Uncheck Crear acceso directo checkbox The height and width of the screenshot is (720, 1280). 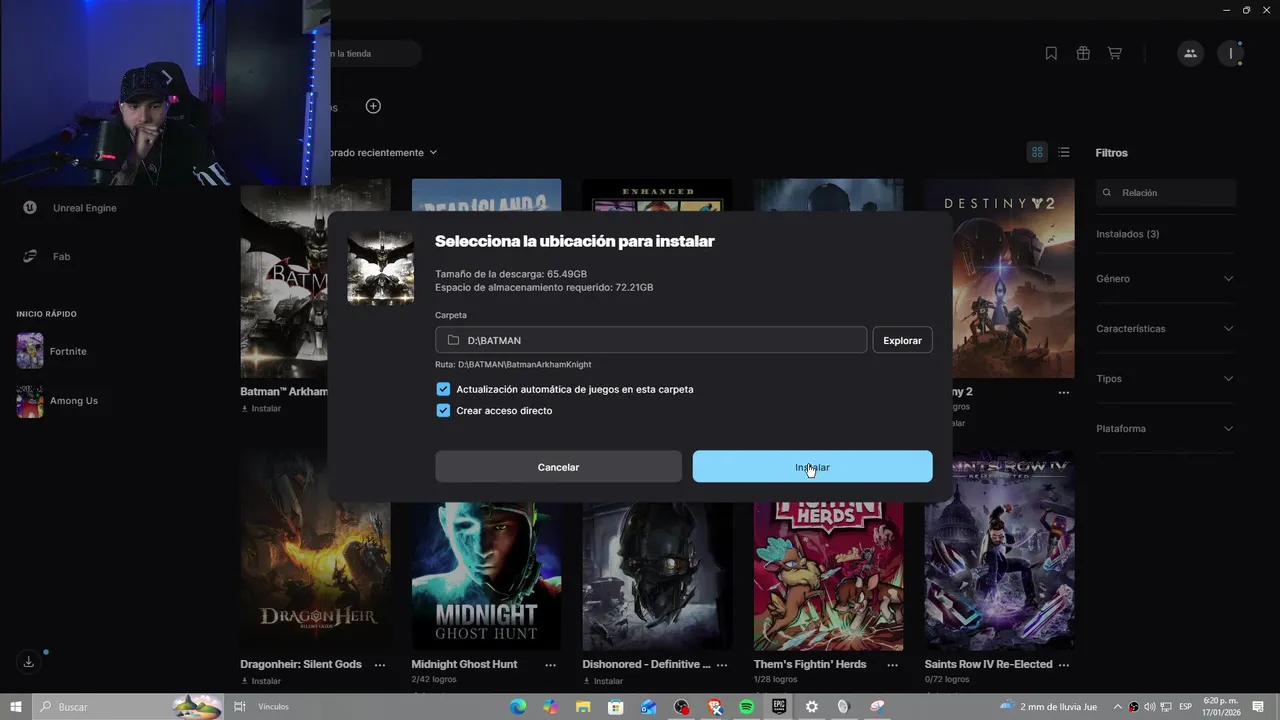[443, 410]
